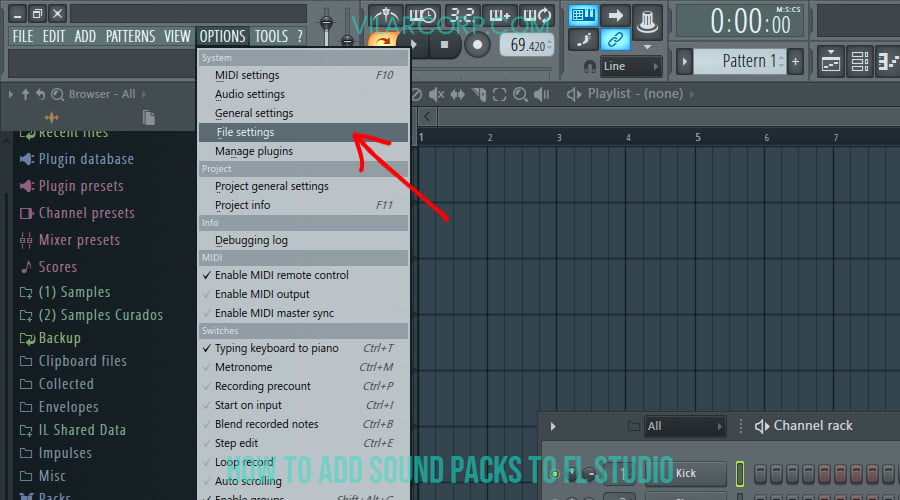The image size is (900, 500).
Task: Click the audio waveform icon in browser
Action: pos(49,118)
